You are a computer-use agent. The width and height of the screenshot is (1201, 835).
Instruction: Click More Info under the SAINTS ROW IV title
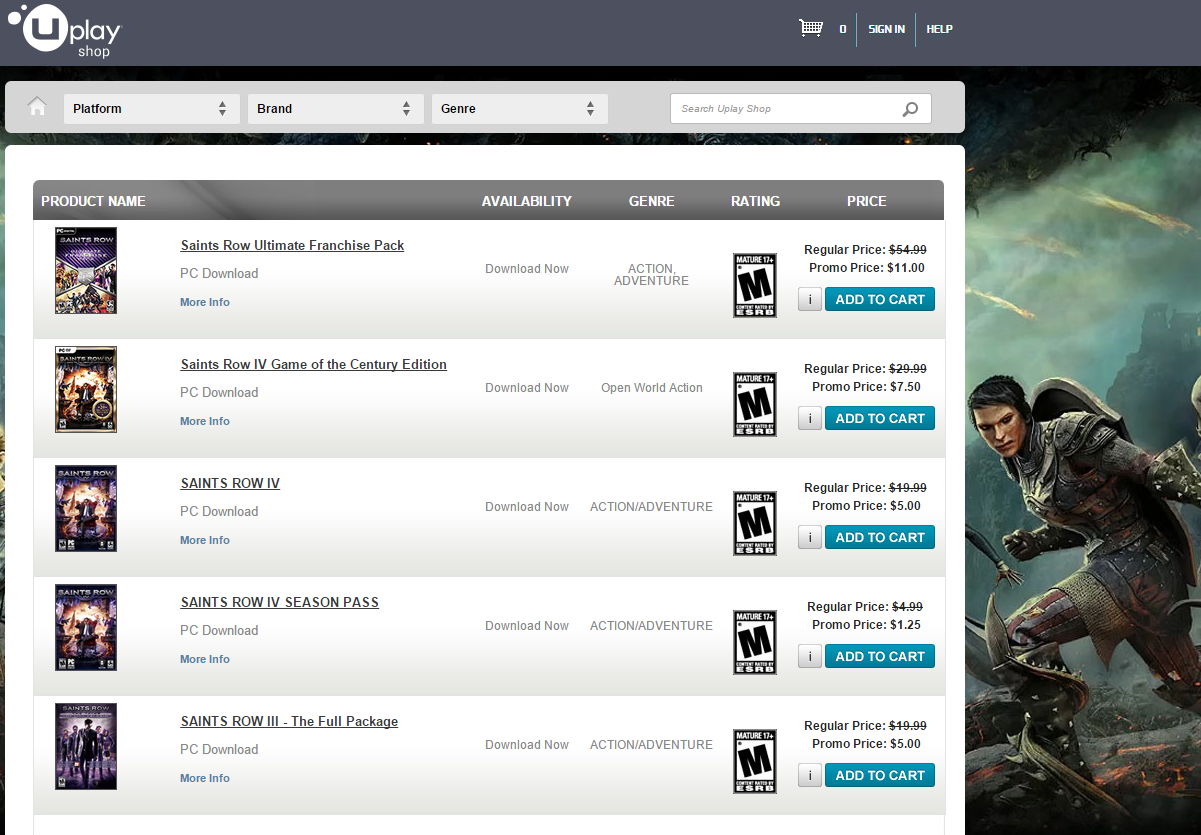tap(205, 540)
